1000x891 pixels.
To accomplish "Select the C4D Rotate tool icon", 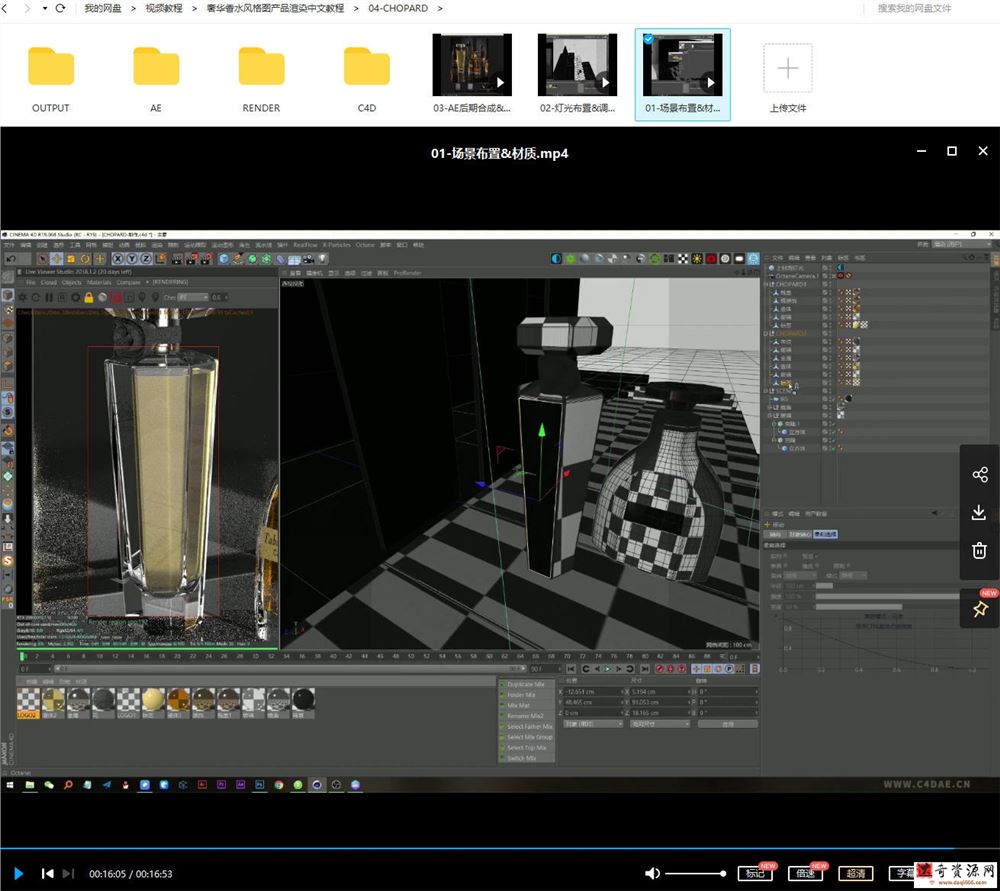I will (85, 258).
